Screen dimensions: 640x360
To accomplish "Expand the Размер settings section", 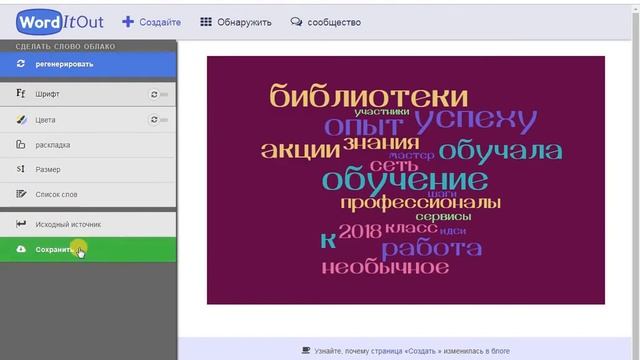I will pyautogui.click(x=88, y=169).
